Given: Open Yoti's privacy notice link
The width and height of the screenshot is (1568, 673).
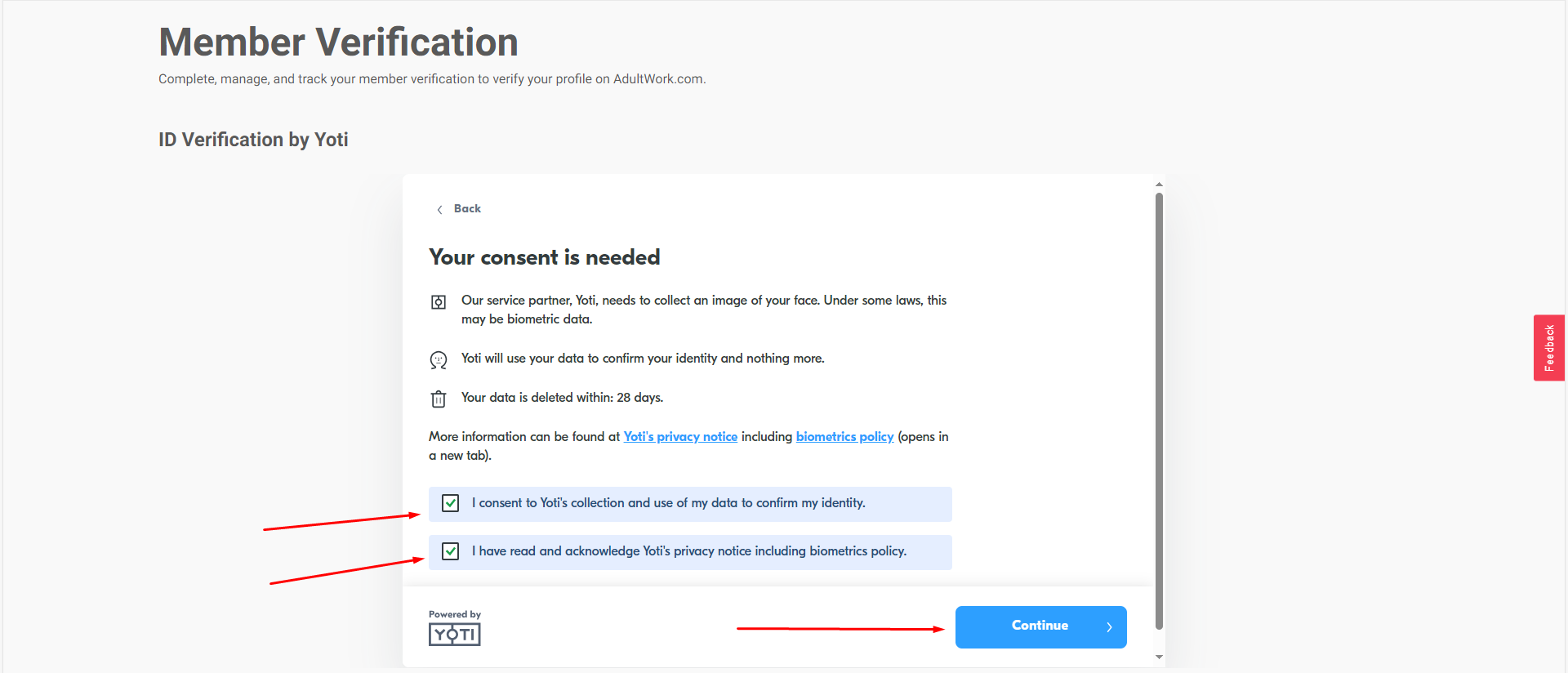Looking at the screenshot, I should pyautogui.click(x=680, y=437).
